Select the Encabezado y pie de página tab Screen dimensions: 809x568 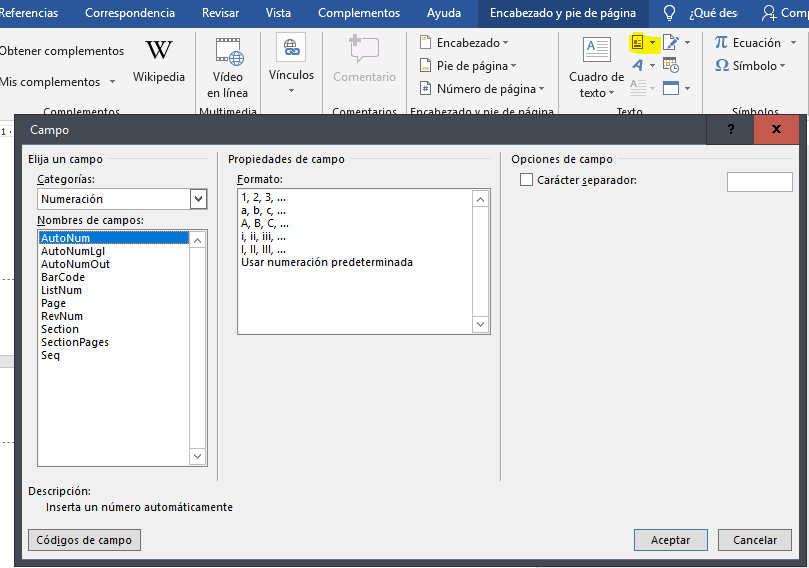(563, 13)
